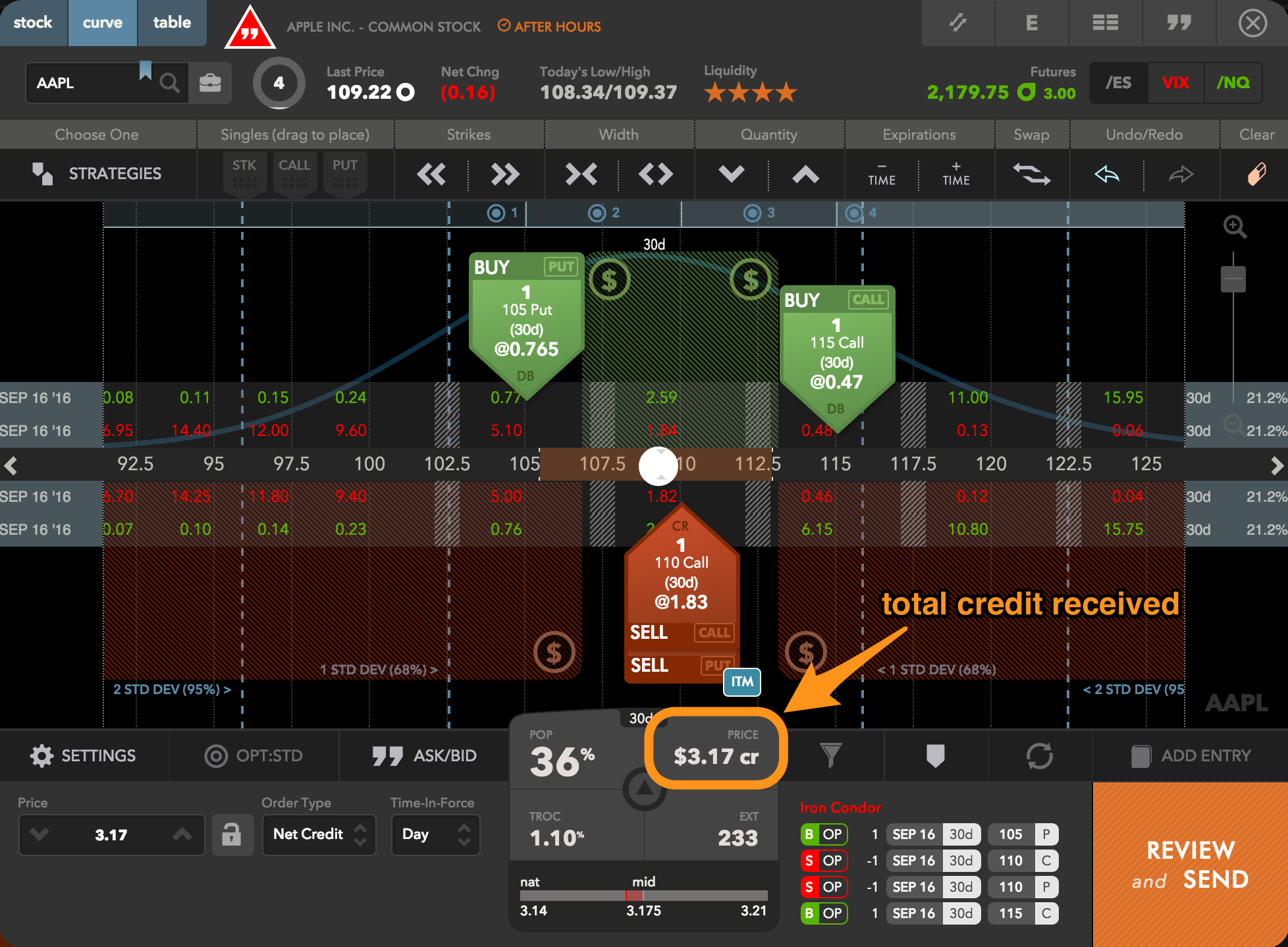The image size is (1288, 947).
Task: Open the Time-In-Force Day dropdown
Action: [435, 835]
